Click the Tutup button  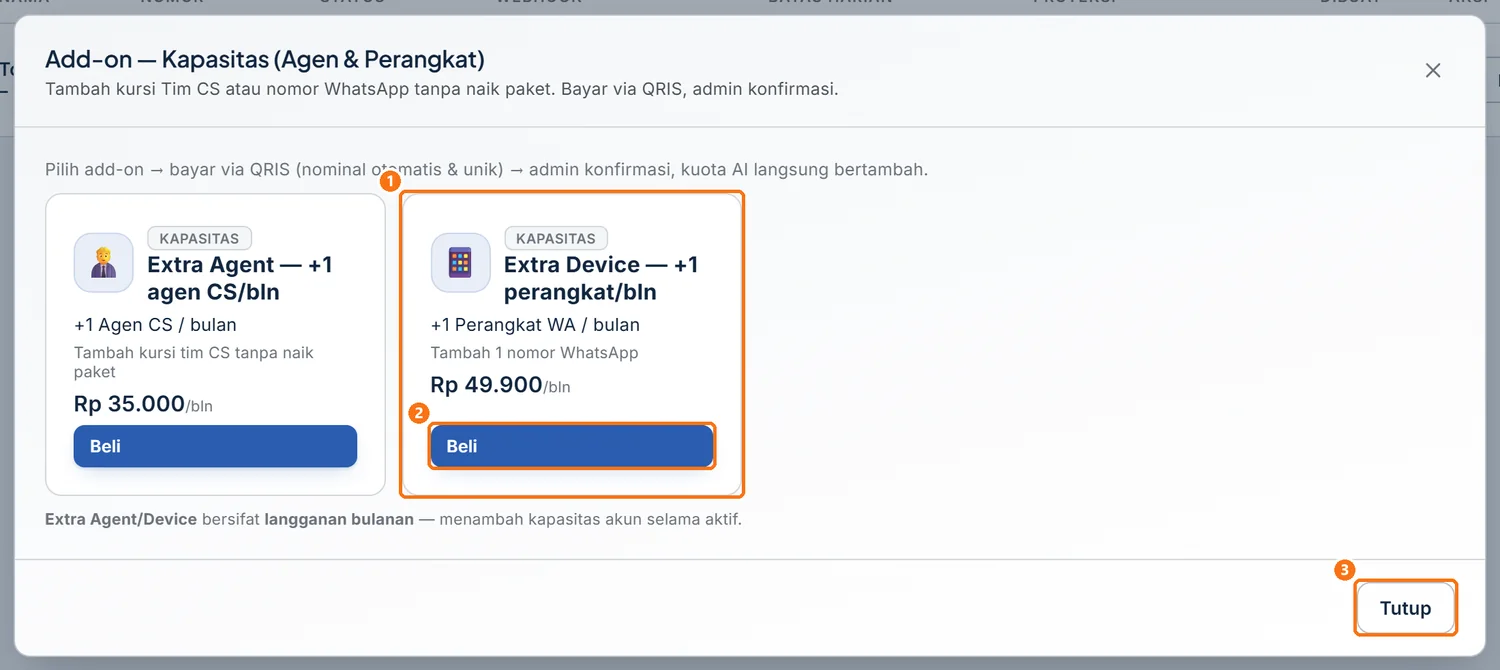[1405, 608]
